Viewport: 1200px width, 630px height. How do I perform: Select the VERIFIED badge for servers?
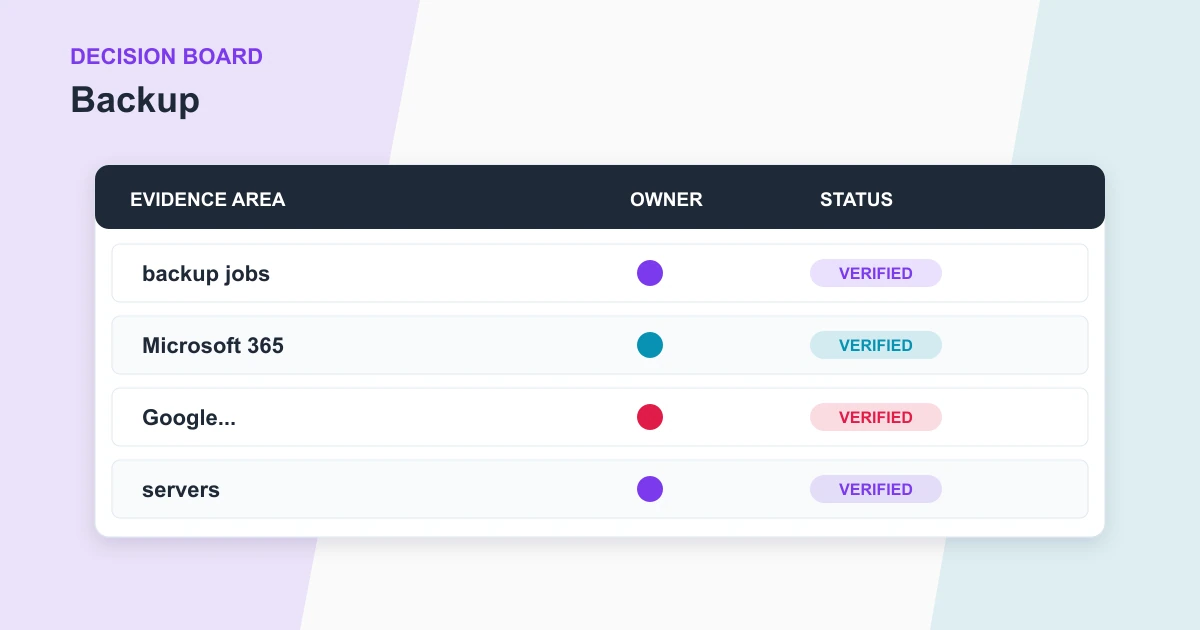[876, 489]
